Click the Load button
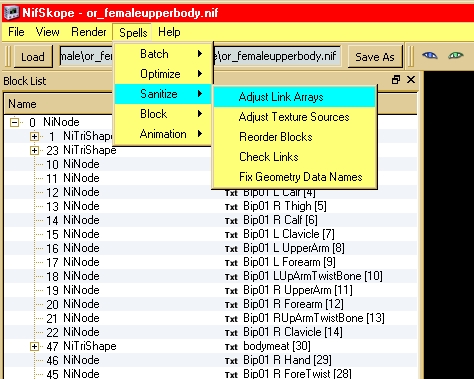The height and width of the screenshot is (379, 474). [33, 57]
